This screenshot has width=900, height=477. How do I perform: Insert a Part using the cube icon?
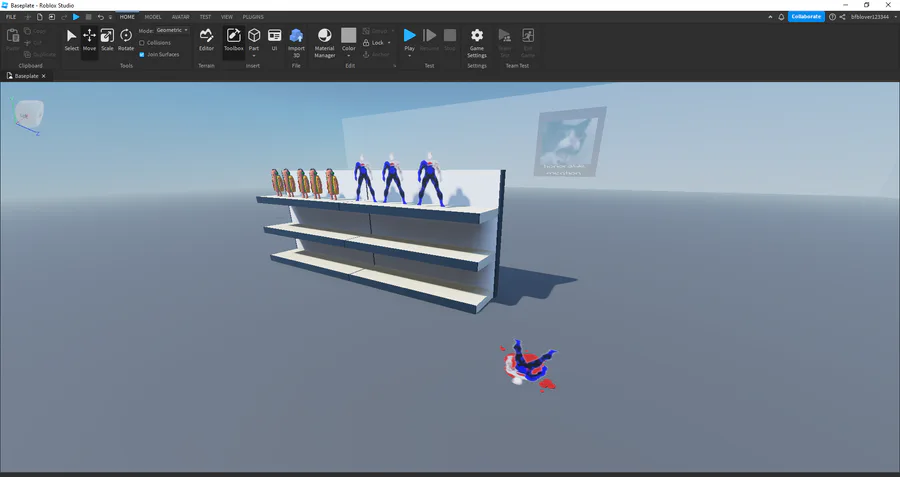[254, 36]
